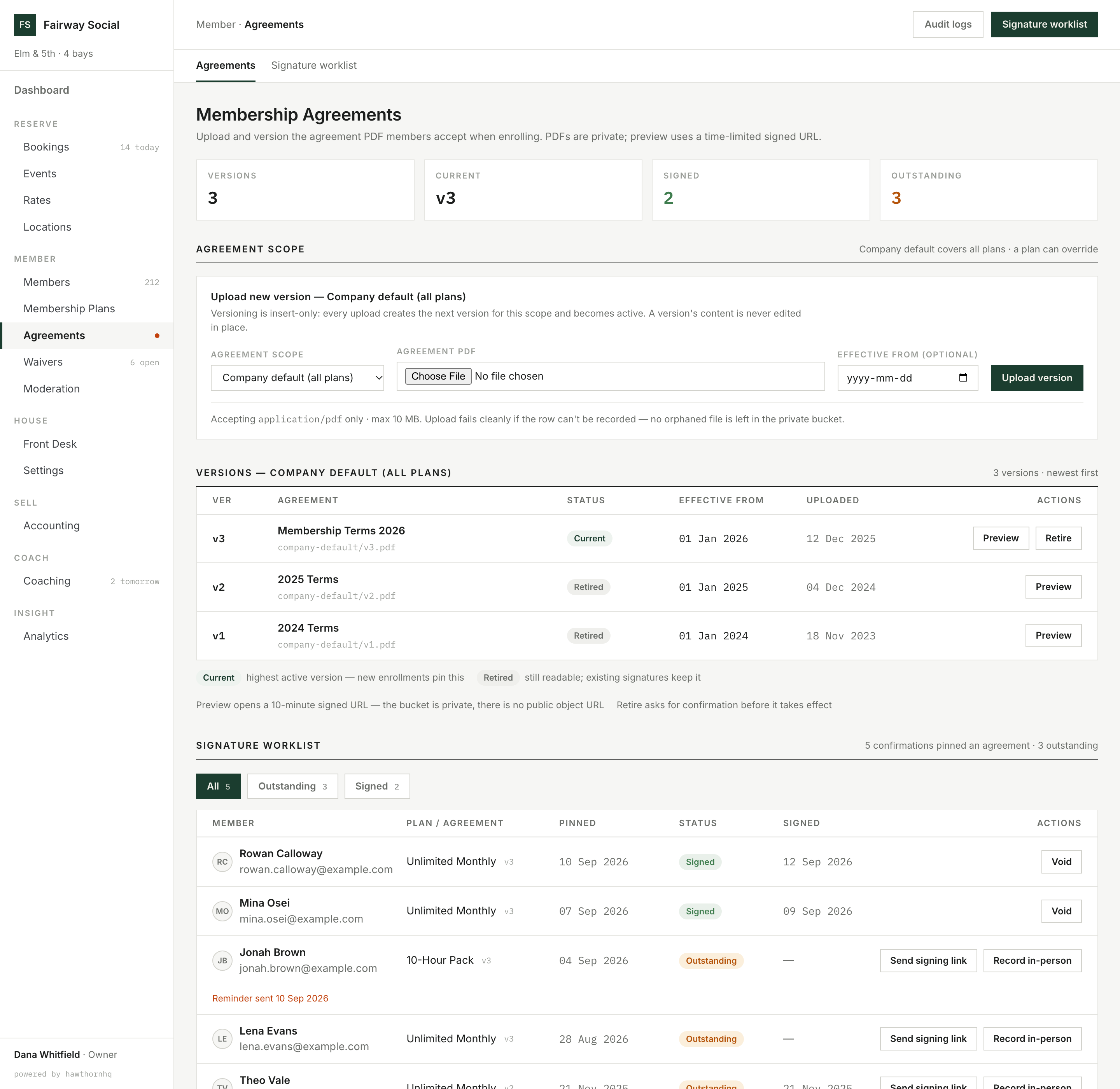Open Moderation page
This screenshot has width=1120, height=1089.
pos(87,389)
